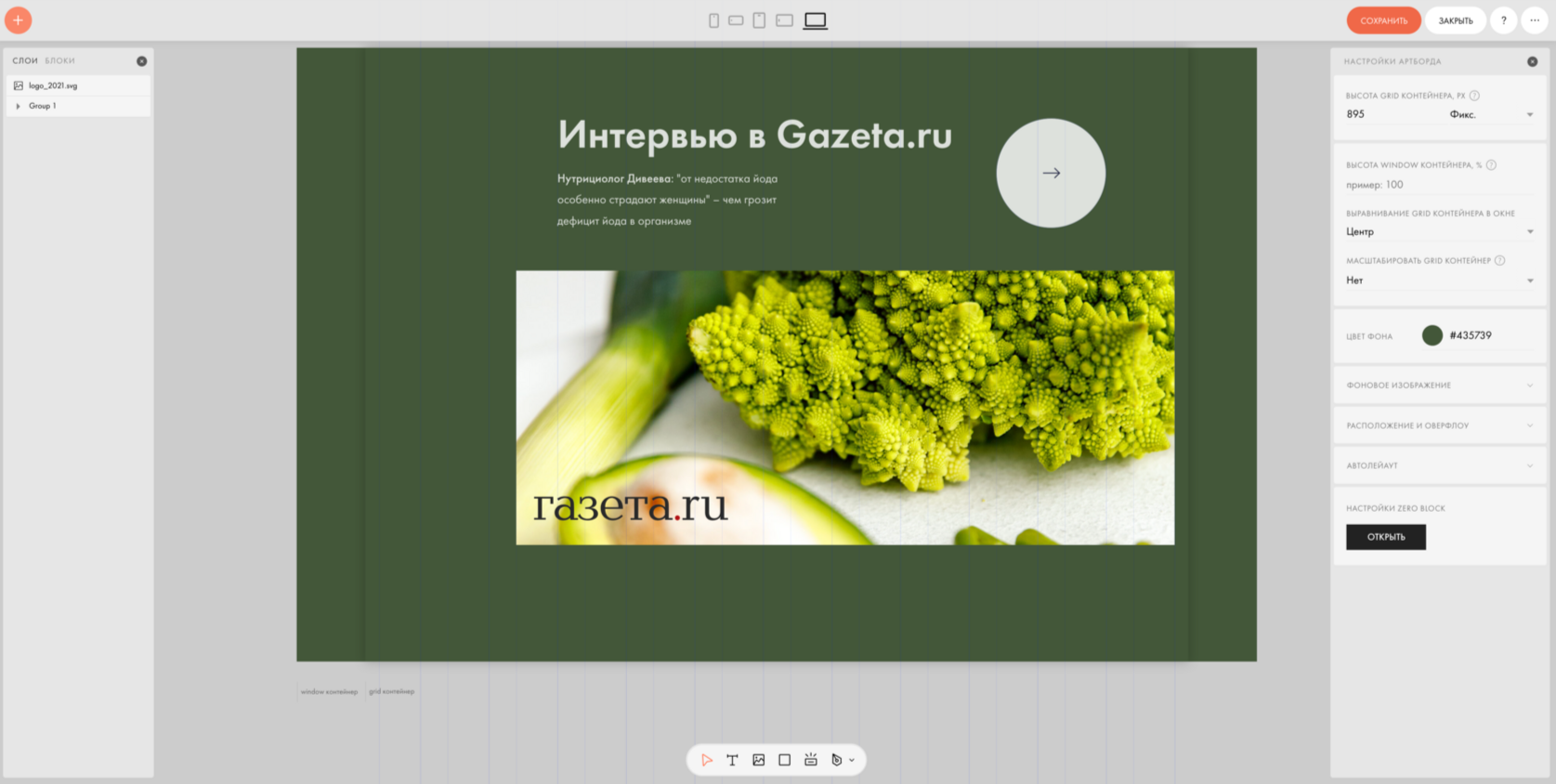Open the background color swatch
This screenshot has height=784, width=1556.
(x=1432, y=335)
